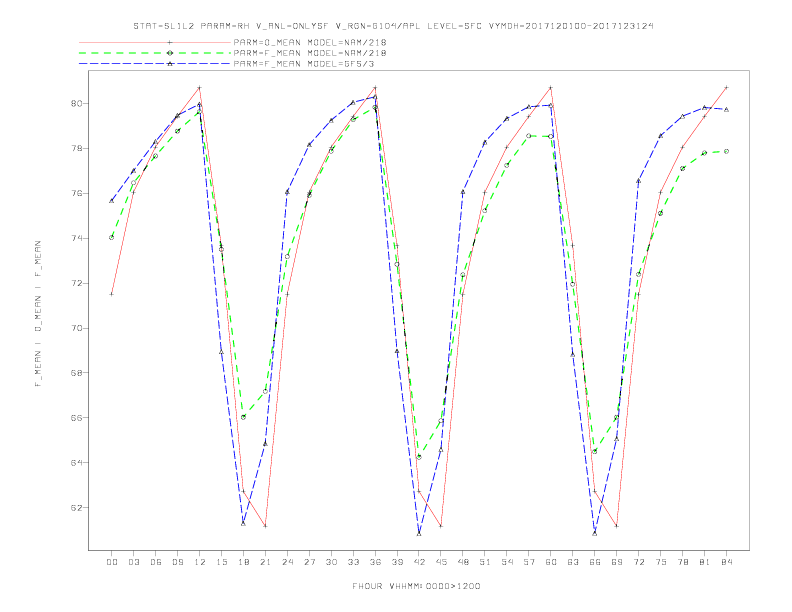
Task: Click x-axis forecast hour label 57
Action: point(529,562)
